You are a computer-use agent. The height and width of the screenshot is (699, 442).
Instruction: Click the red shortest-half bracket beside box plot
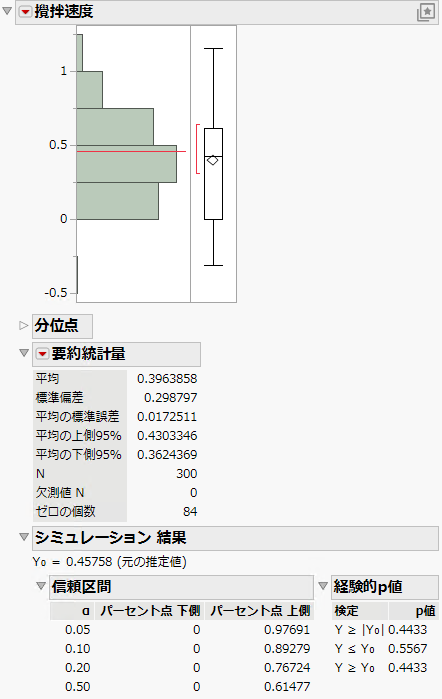pyautogui.click(x=198, y=149)
